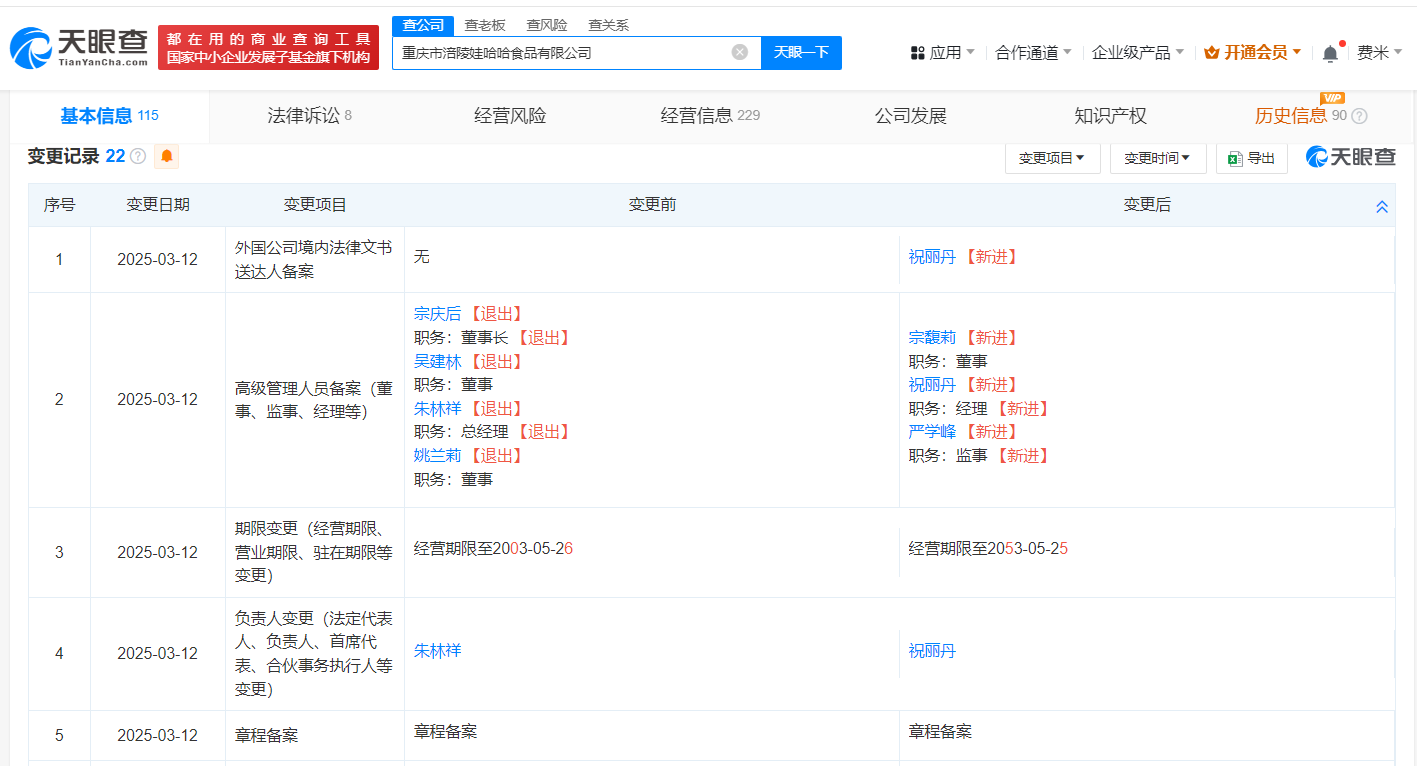Click 经营期限至2003-05-26 text
This screenshot has width=1417, height=766.
[493, 549]
